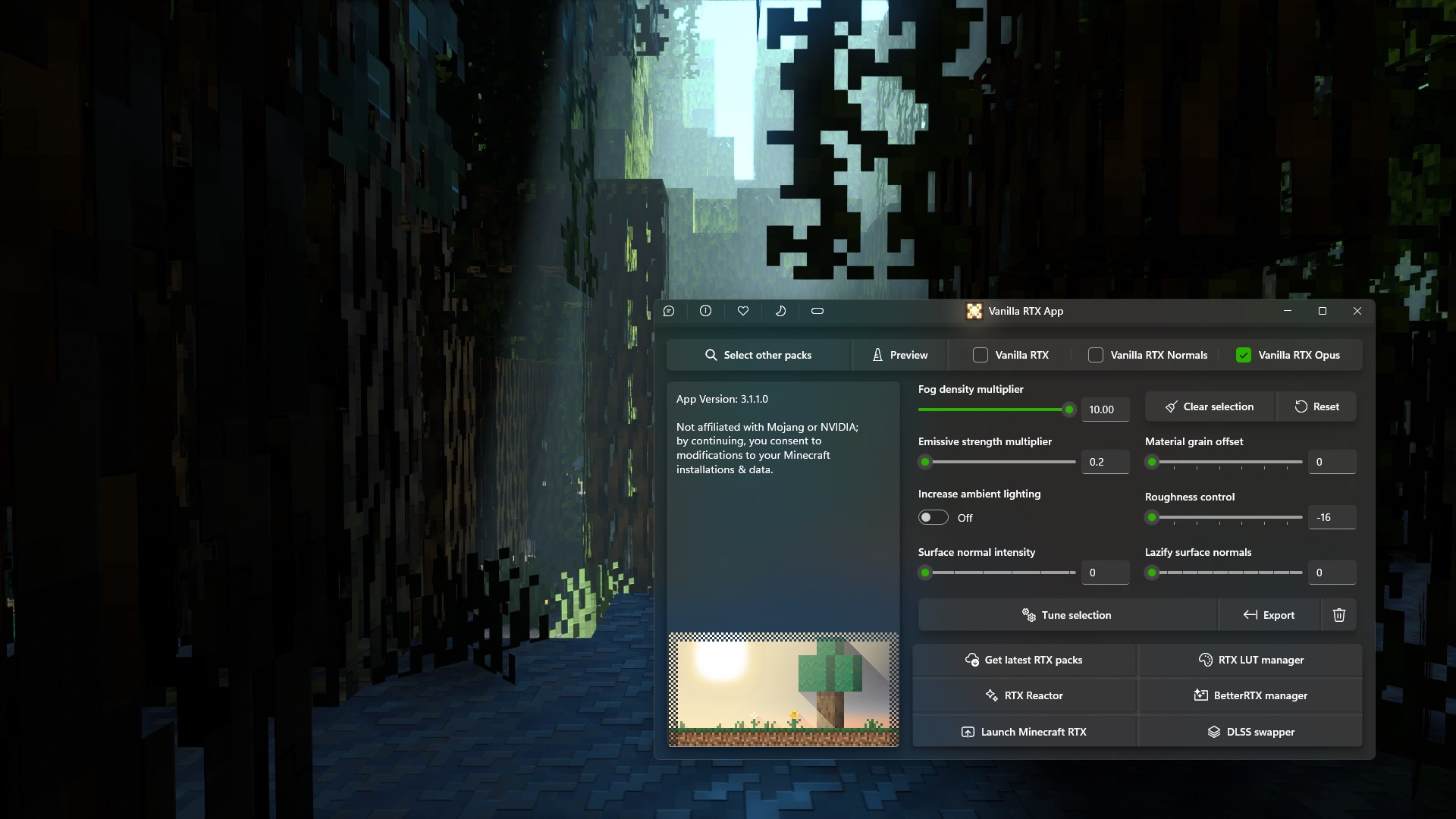Viewport: 1456px width, 819px height.
Task: Click the Emissive strength multiplier slider
Action: click(x=997, y=462)
